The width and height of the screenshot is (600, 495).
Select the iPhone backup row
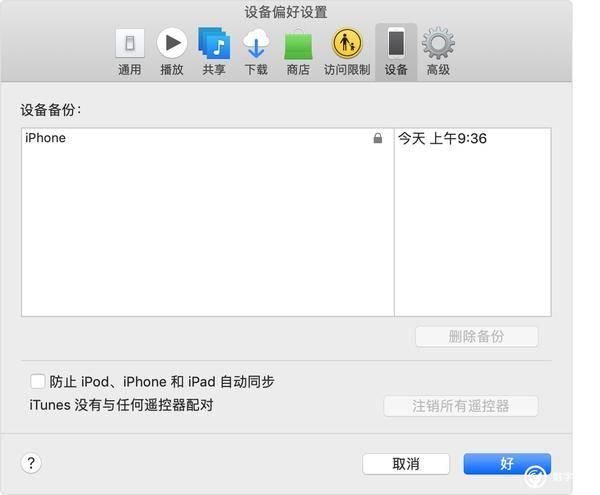286,138
